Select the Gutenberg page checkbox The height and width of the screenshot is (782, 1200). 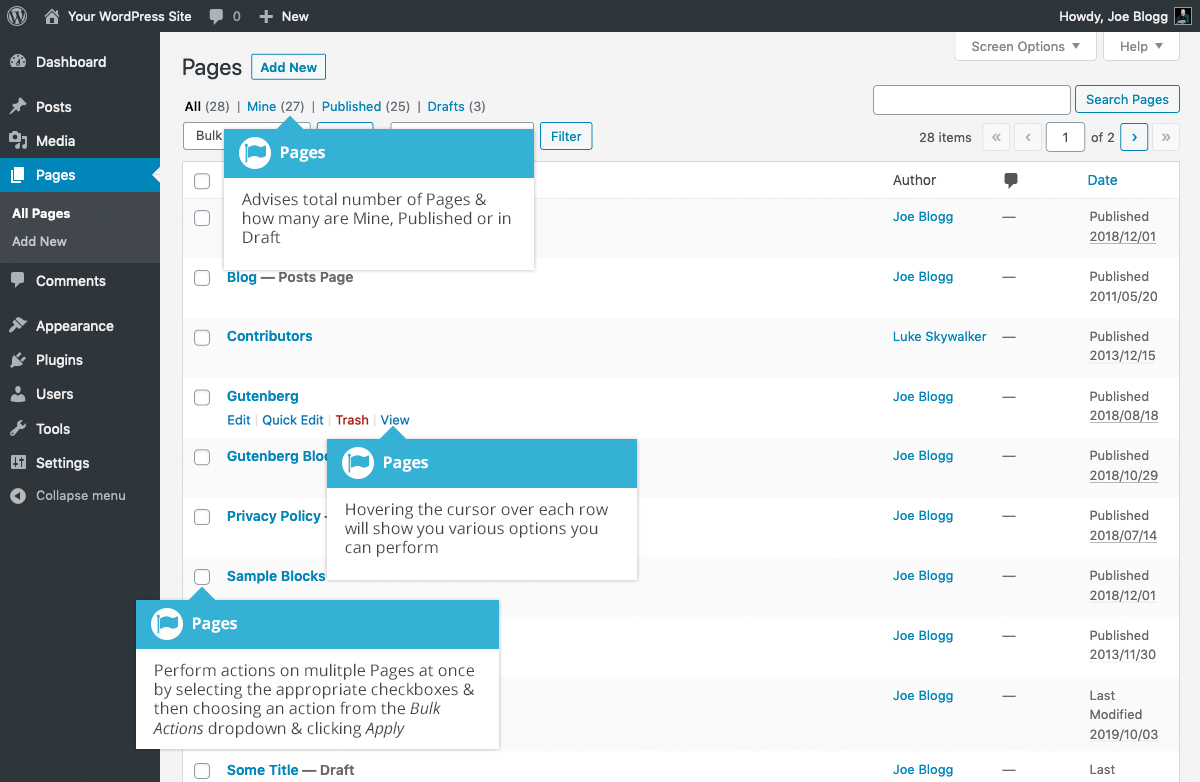click(202, 398)
